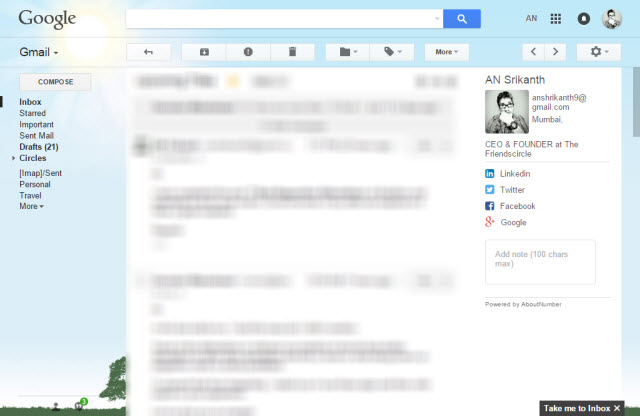640x416 pixels.
Task: Click the Compose button
Action: click(x=56, y=82)
